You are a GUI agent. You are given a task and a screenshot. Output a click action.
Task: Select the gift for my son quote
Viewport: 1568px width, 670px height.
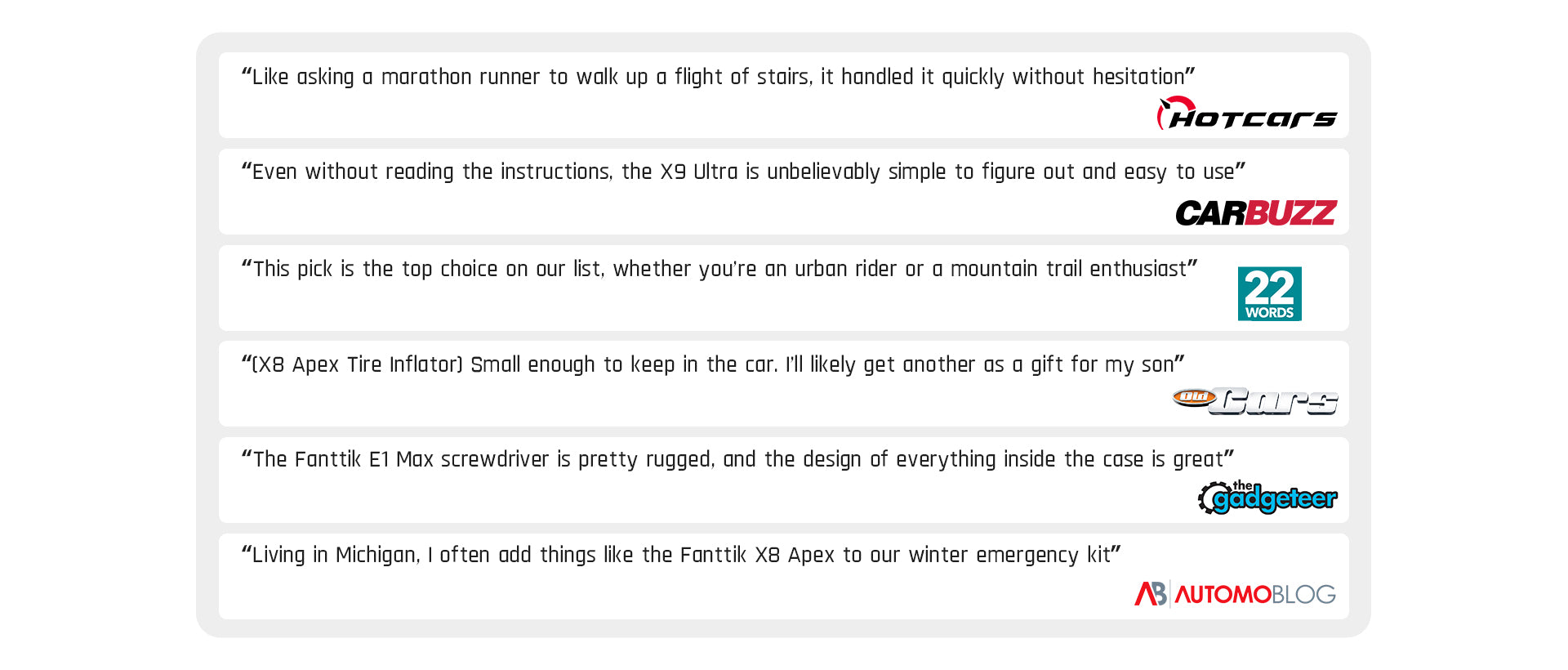[713, 364]
